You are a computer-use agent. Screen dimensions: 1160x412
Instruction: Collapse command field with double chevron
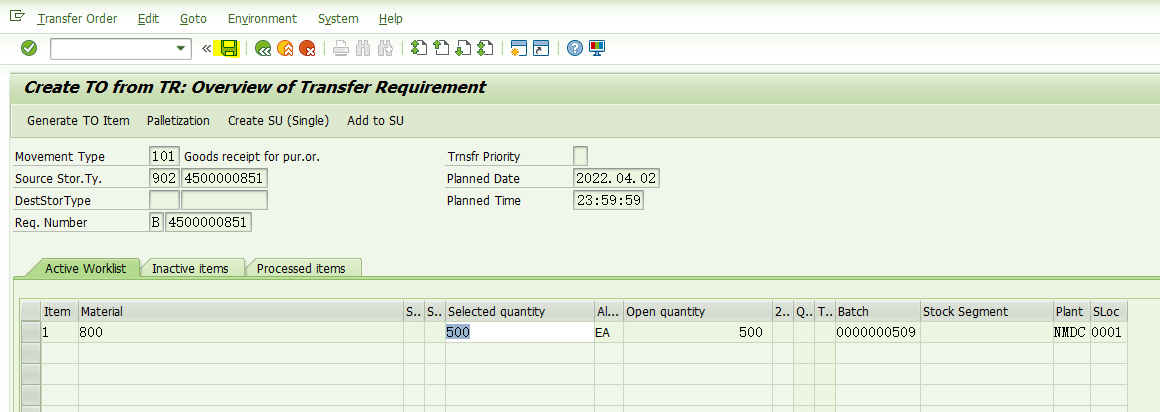[207, 48]
